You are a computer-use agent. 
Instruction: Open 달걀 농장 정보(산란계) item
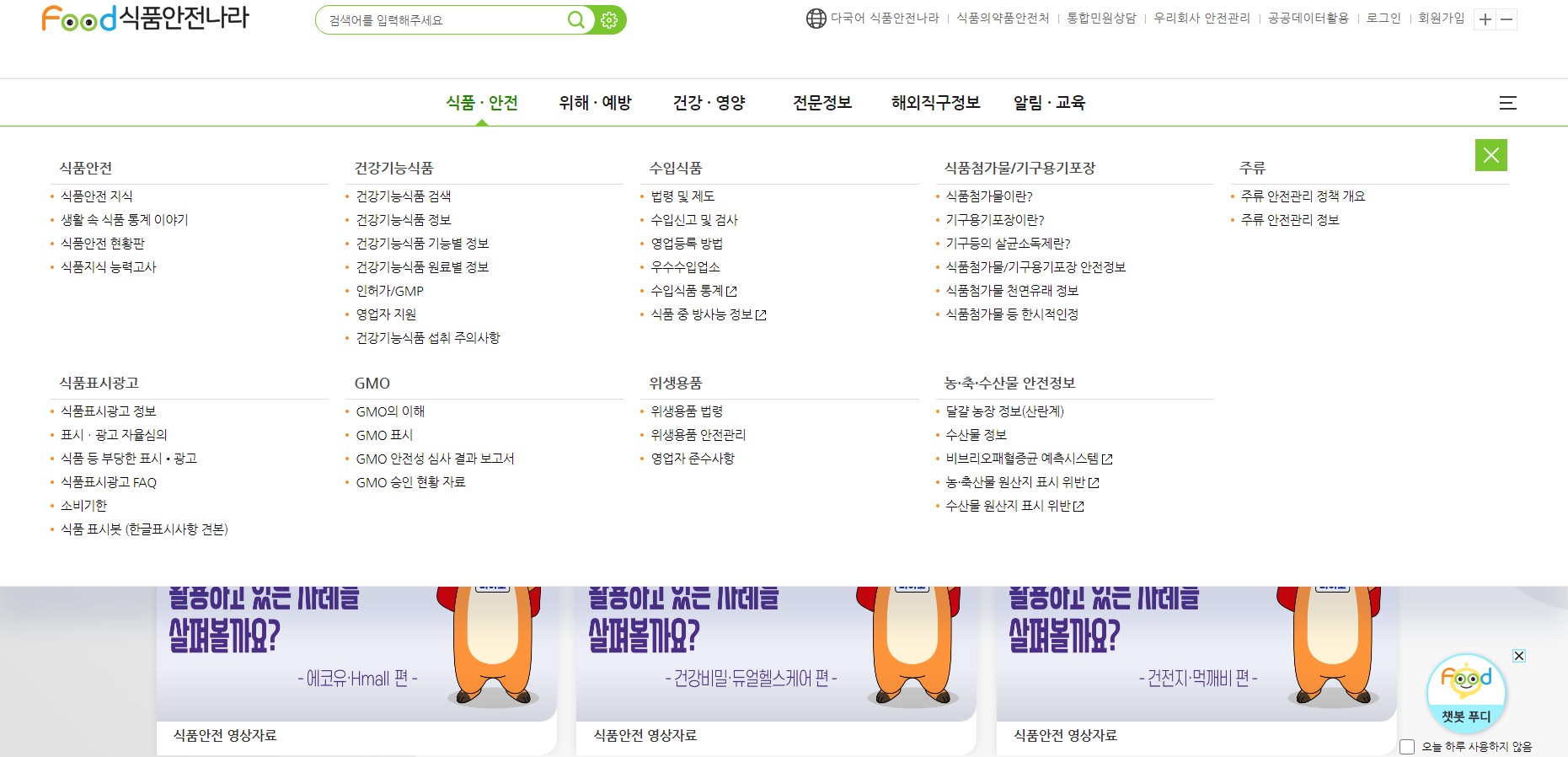1005,411
